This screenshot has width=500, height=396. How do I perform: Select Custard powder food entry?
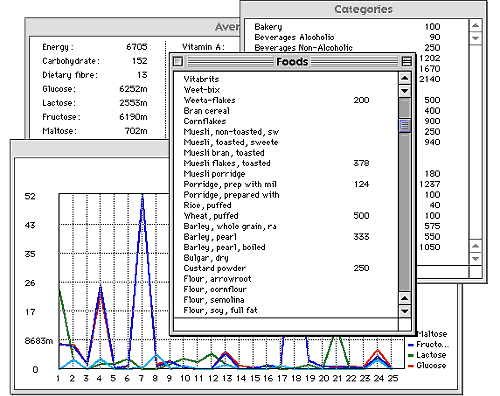click(276, 268)
